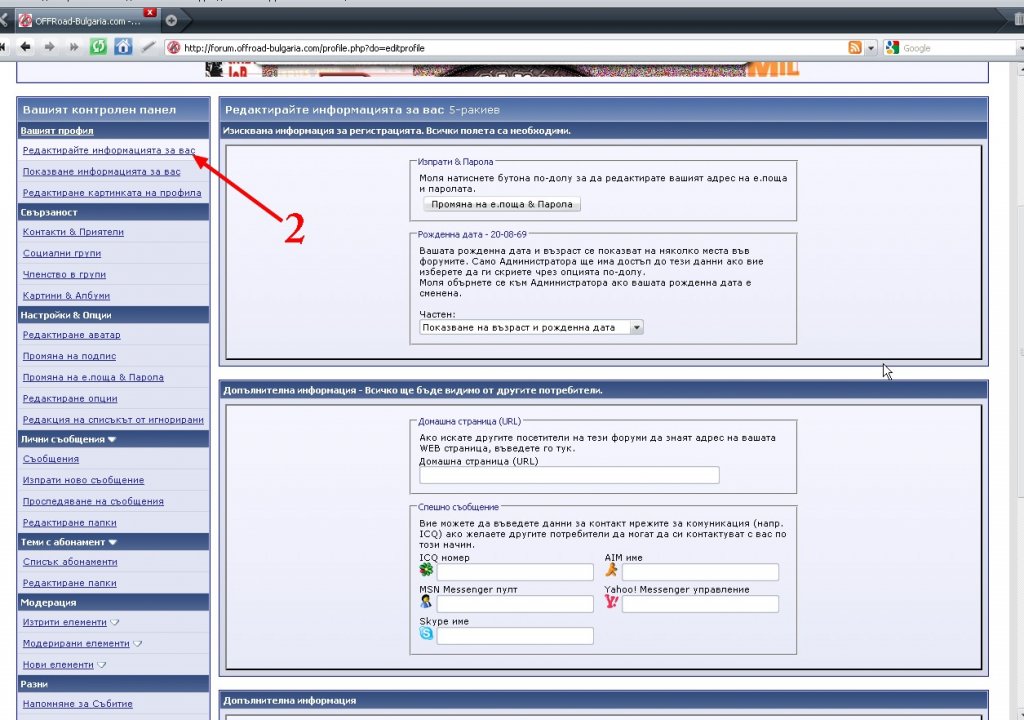Open Показване информацията за вас link
Image resolution: width=1024 pixels, height=720 pixels.
101,172
